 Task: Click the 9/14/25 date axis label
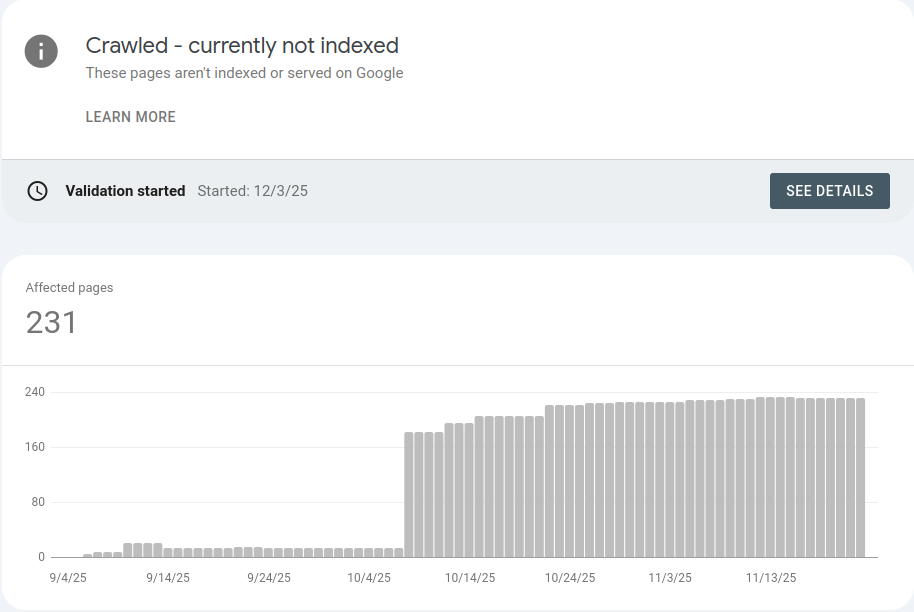168,578
